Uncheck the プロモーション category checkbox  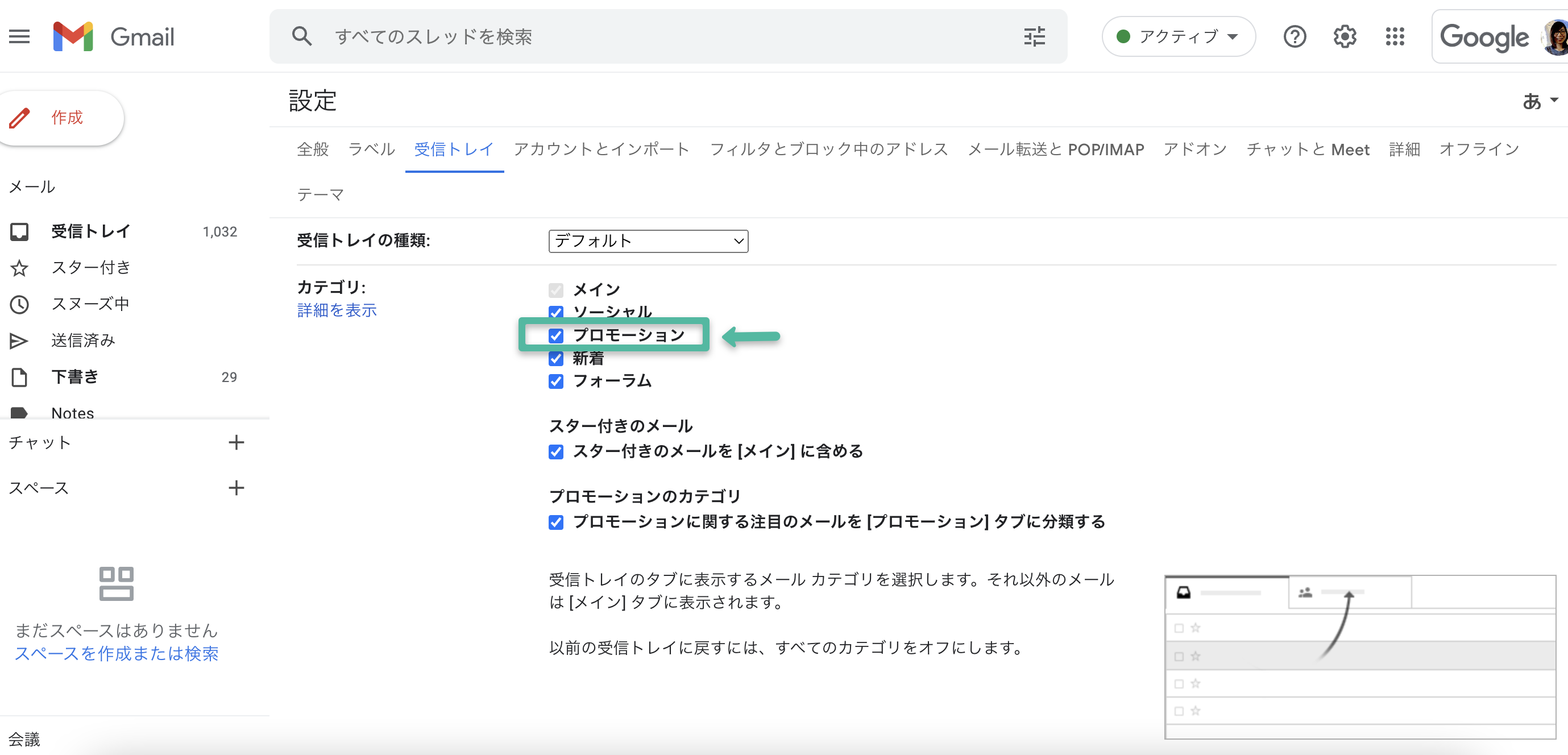pyautogui.click(x=556, y=335)
